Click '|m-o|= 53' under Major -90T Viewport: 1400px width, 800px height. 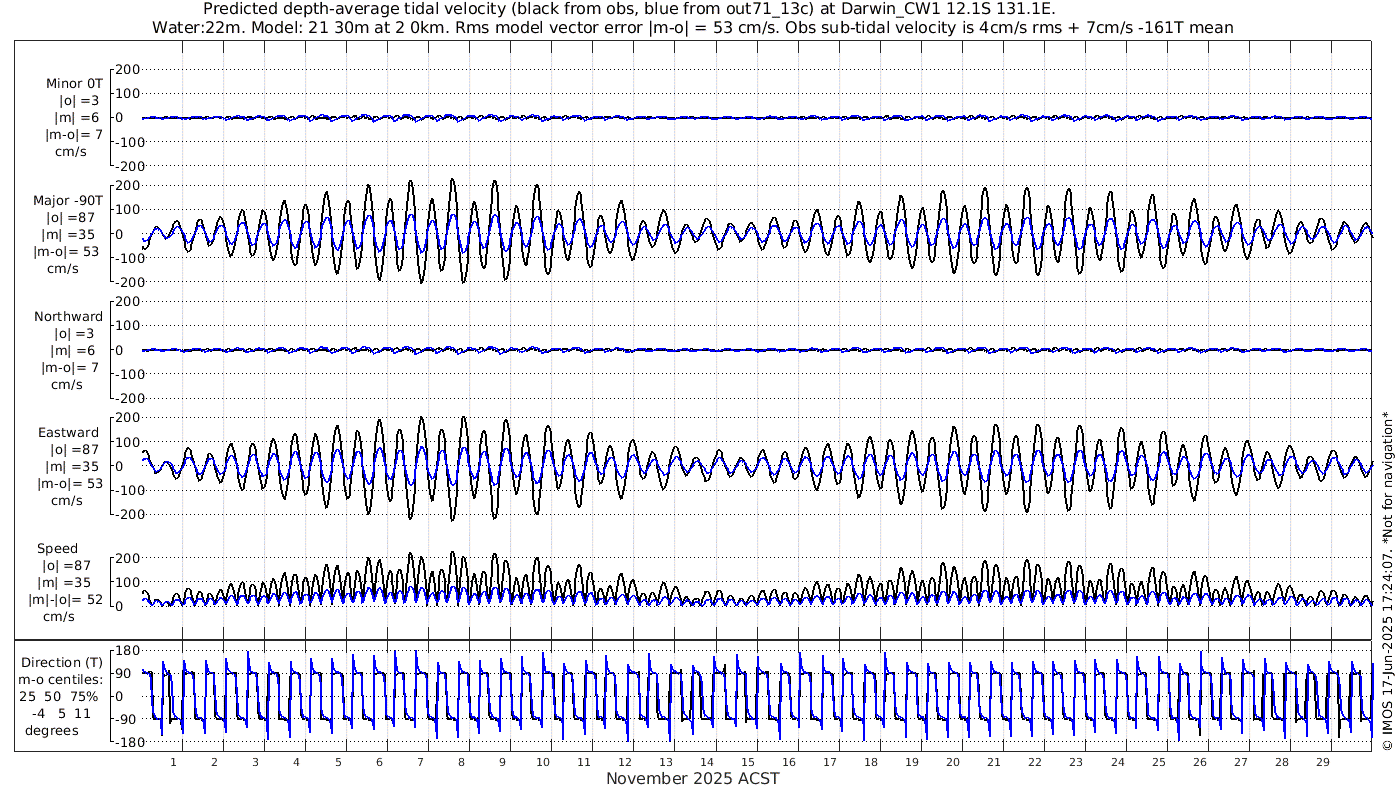click(66, 251)
